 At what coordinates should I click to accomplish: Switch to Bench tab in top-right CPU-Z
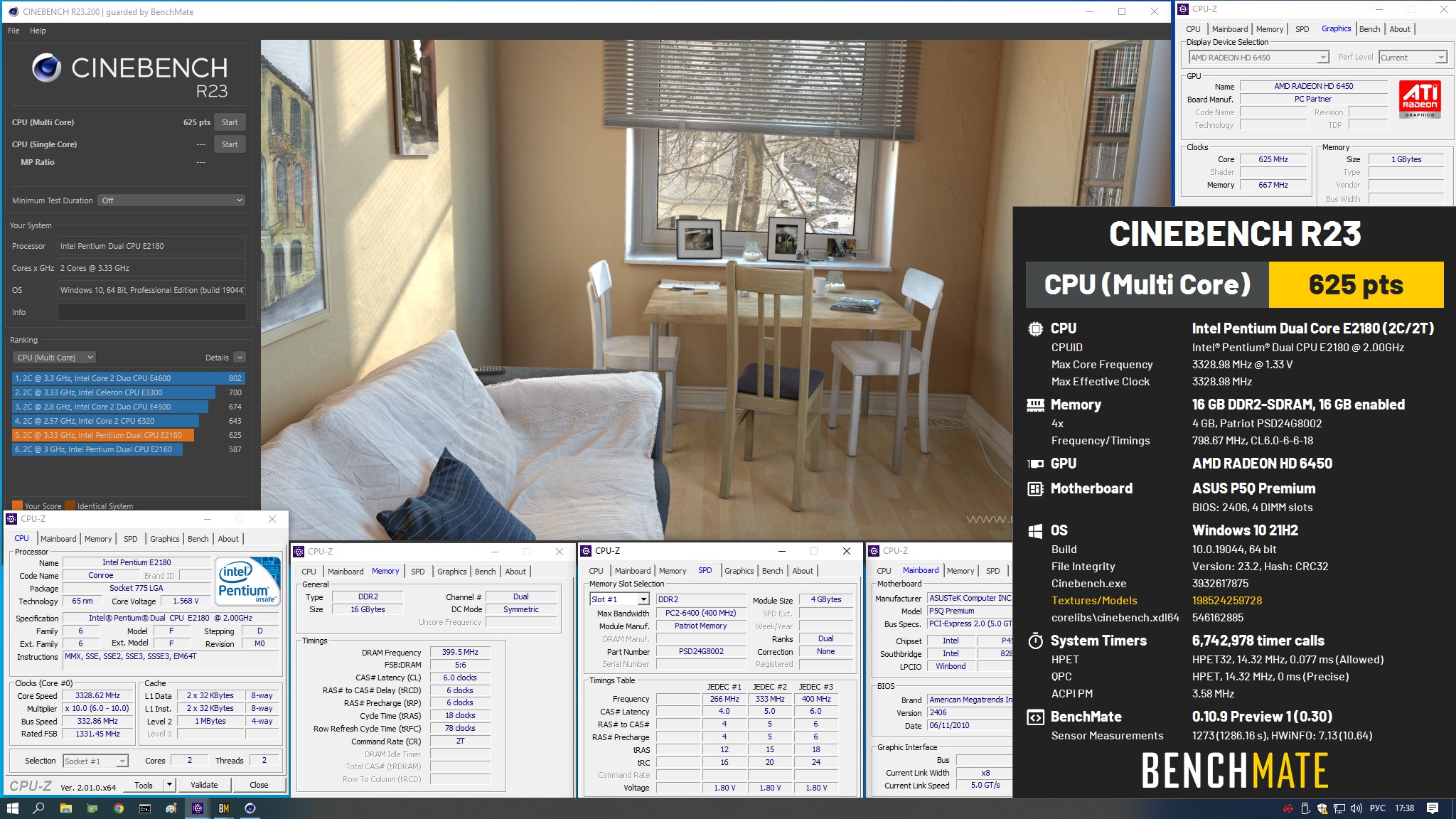(x=1369, y=29)
